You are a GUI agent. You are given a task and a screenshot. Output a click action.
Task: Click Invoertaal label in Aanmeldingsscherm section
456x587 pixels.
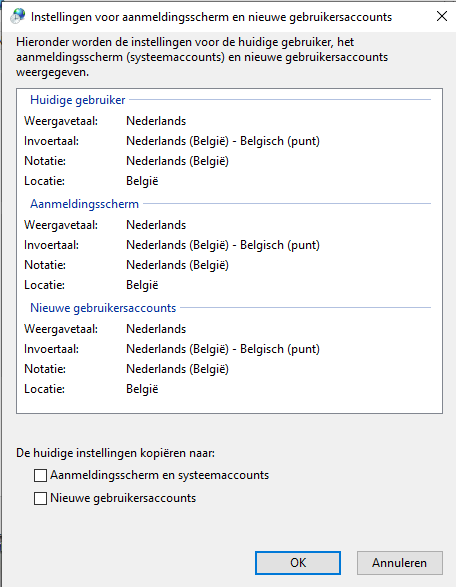[x=51, y=245]
